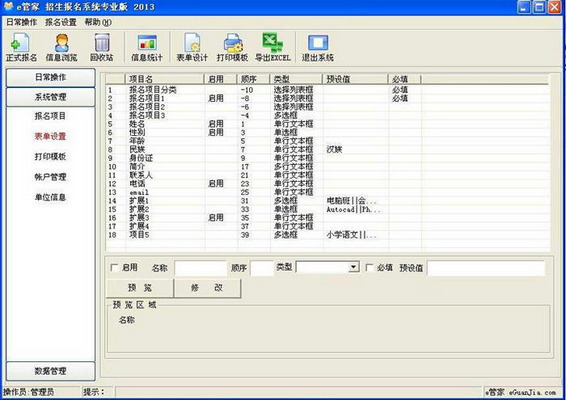The height and width of the screenshot is (402, 567).
Task: Open the 回收站 recycle bin icon
Action: (x=102, y=43)
